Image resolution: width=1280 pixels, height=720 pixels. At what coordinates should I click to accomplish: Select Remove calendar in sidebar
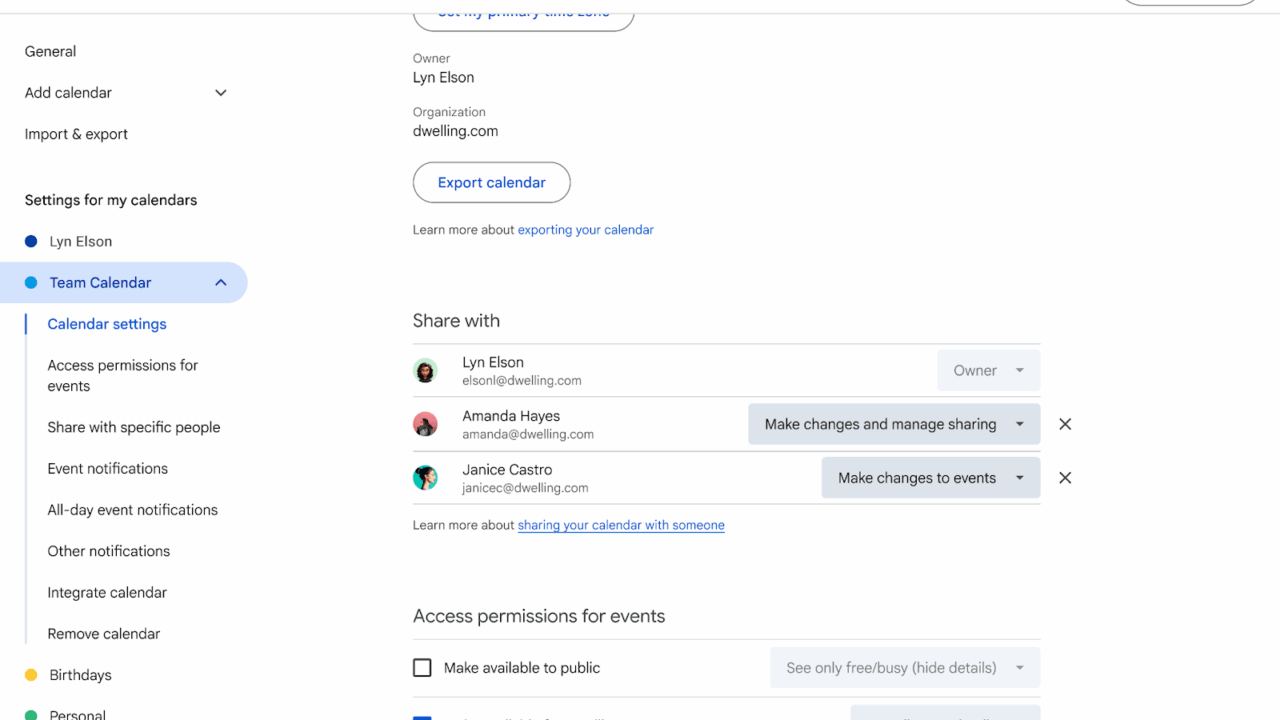click(x=103, y=634)
